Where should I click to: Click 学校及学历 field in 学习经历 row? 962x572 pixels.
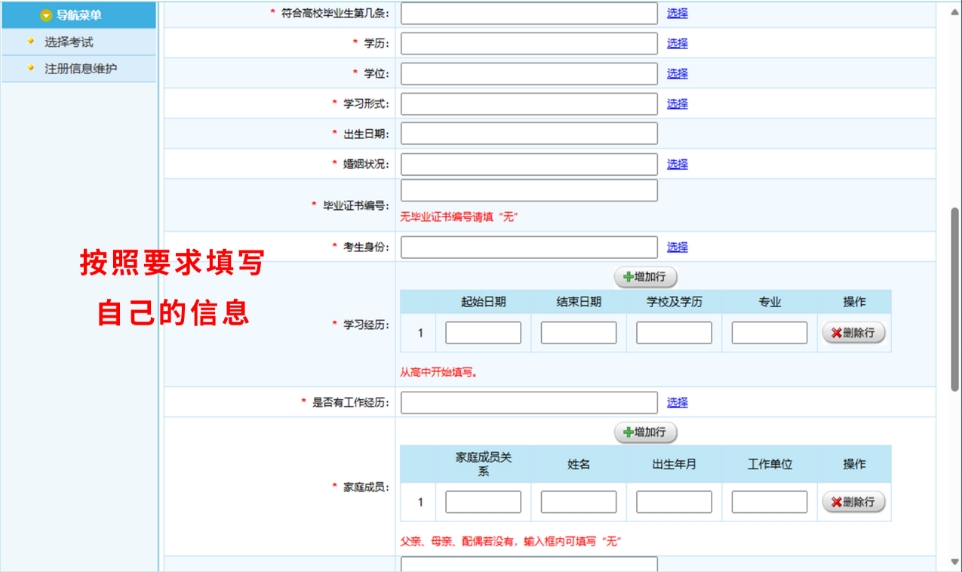click(x=674, y=333)
